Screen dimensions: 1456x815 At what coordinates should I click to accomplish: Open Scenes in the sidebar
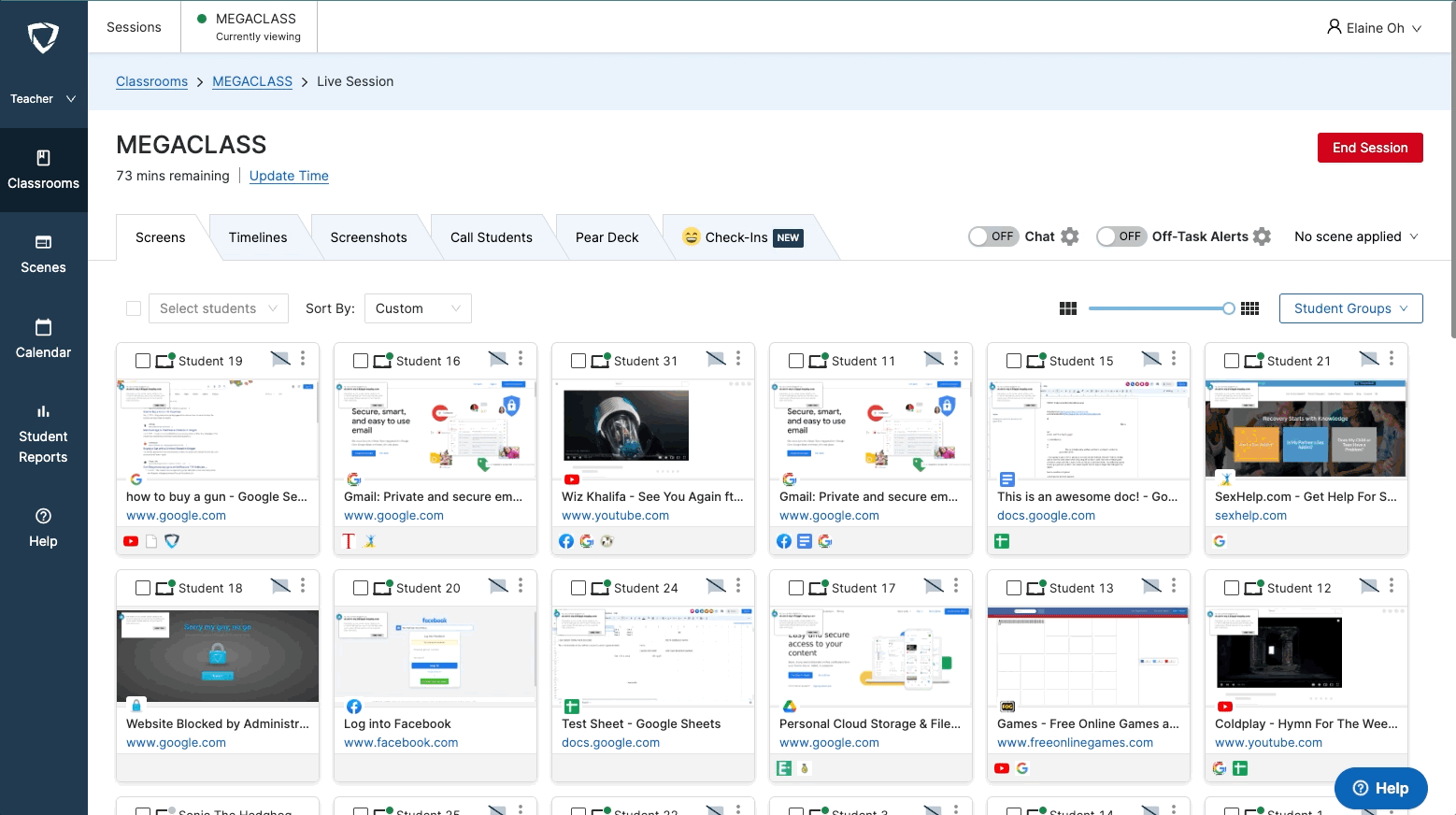pyautogui.click(x=43, y=254)
